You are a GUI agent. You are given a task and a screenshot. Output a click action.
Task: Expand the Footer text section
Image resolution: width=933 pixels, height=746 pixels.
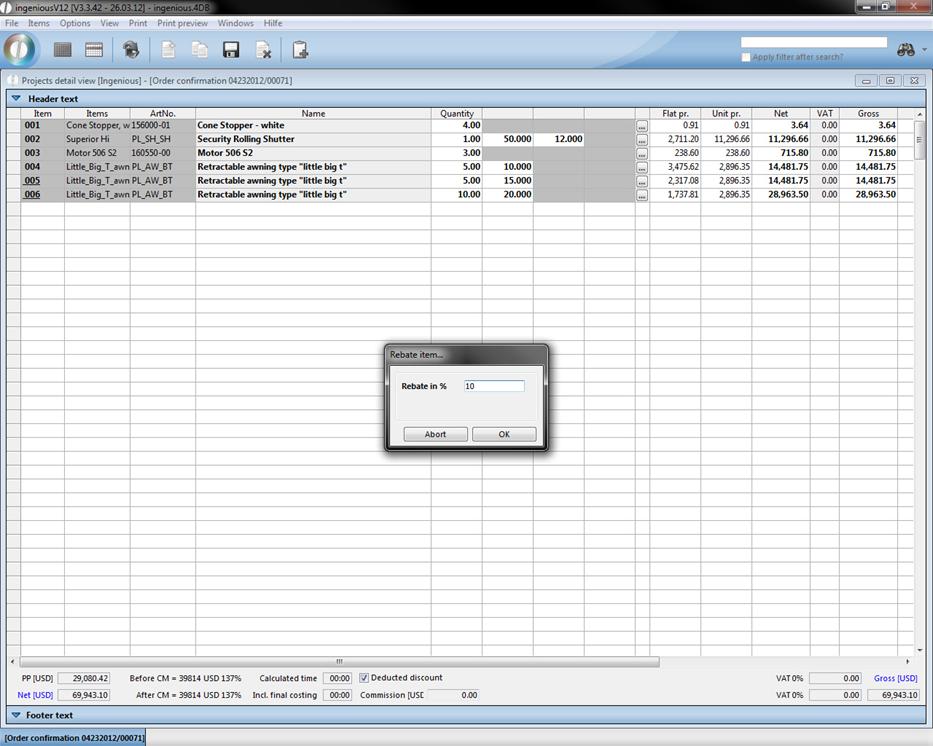(x=16, y=715)
